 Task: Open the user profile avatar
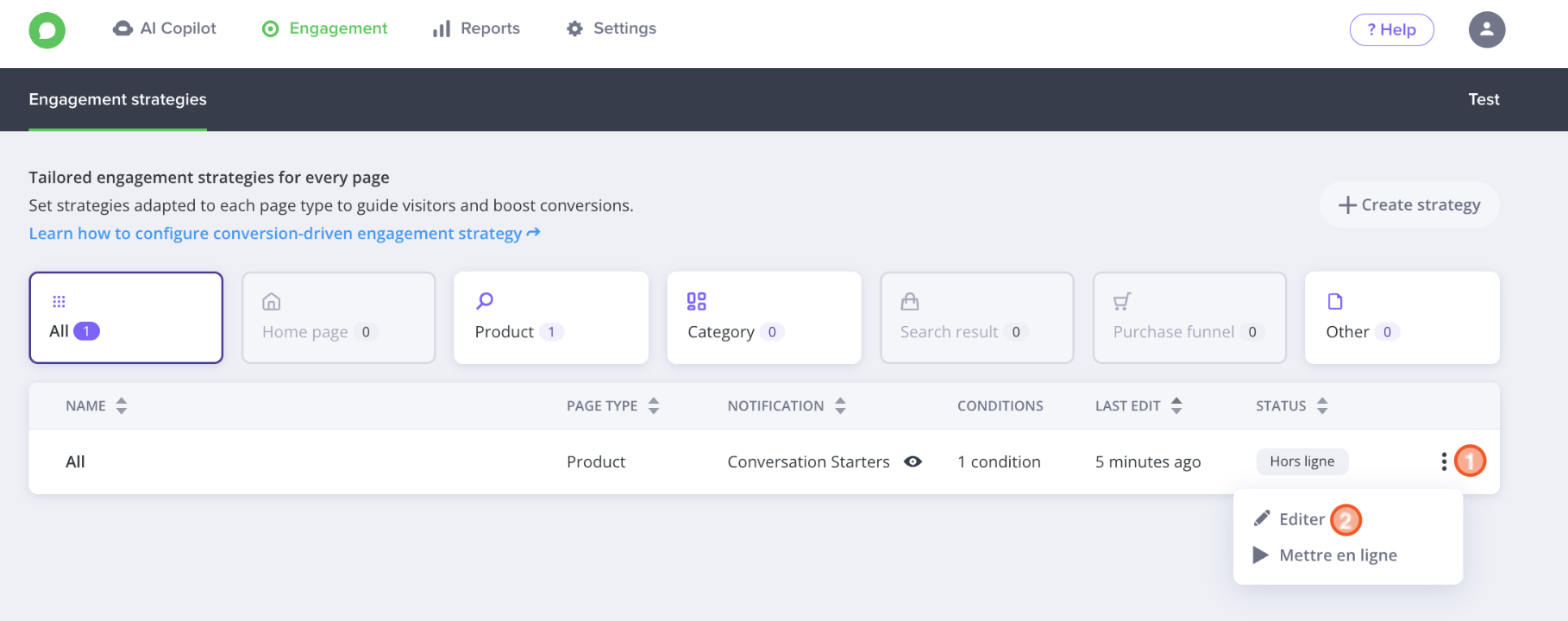point(1486,29)
